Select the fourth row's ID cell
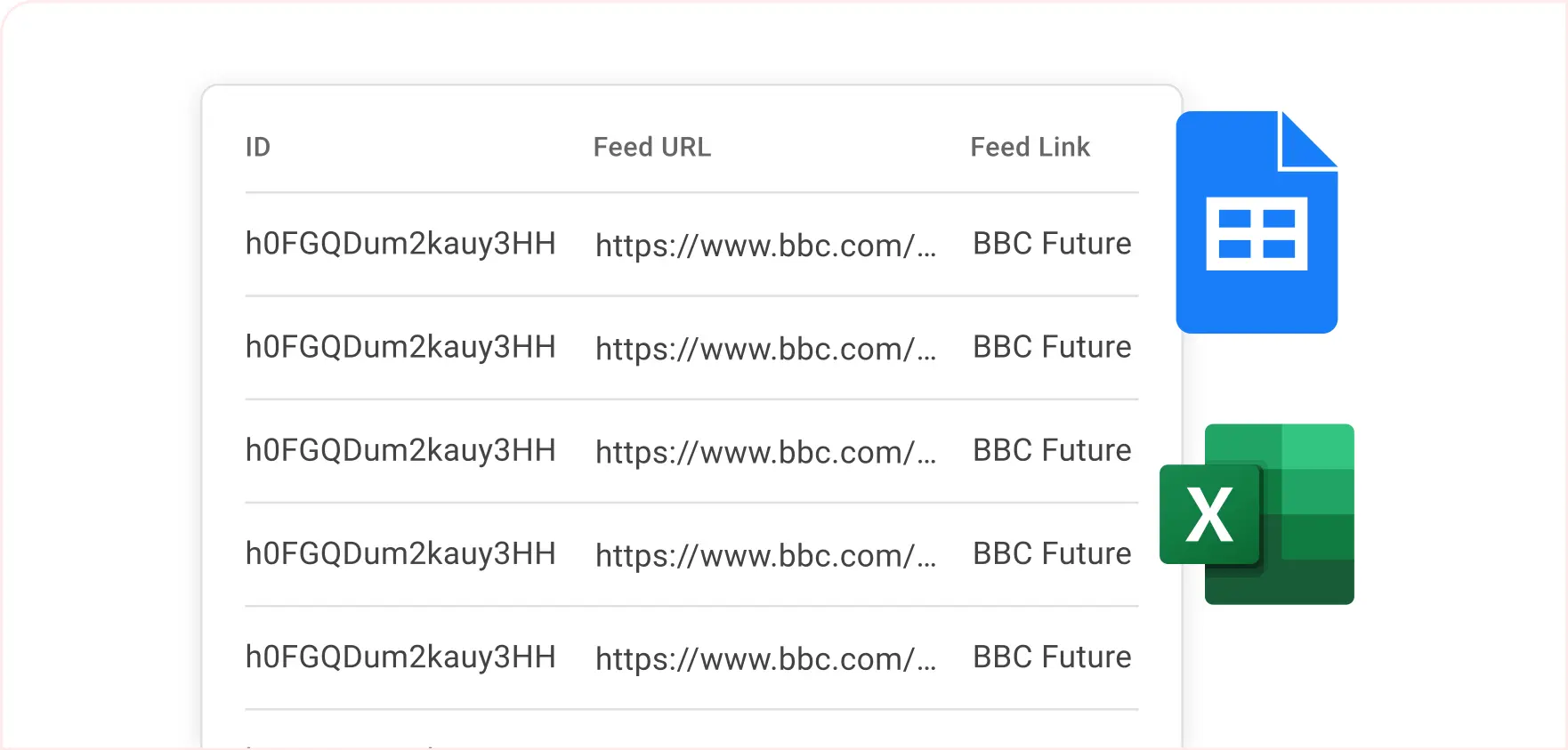Image resolution: width=1568 pixels, height=750 pixels. pos(400,553)
